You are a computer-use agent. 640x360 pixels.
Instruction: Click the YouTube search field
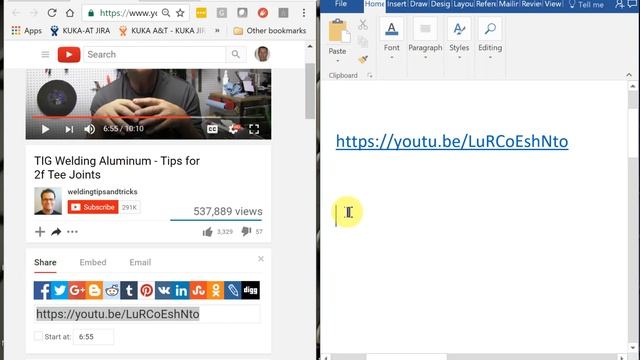click(155, 54)
